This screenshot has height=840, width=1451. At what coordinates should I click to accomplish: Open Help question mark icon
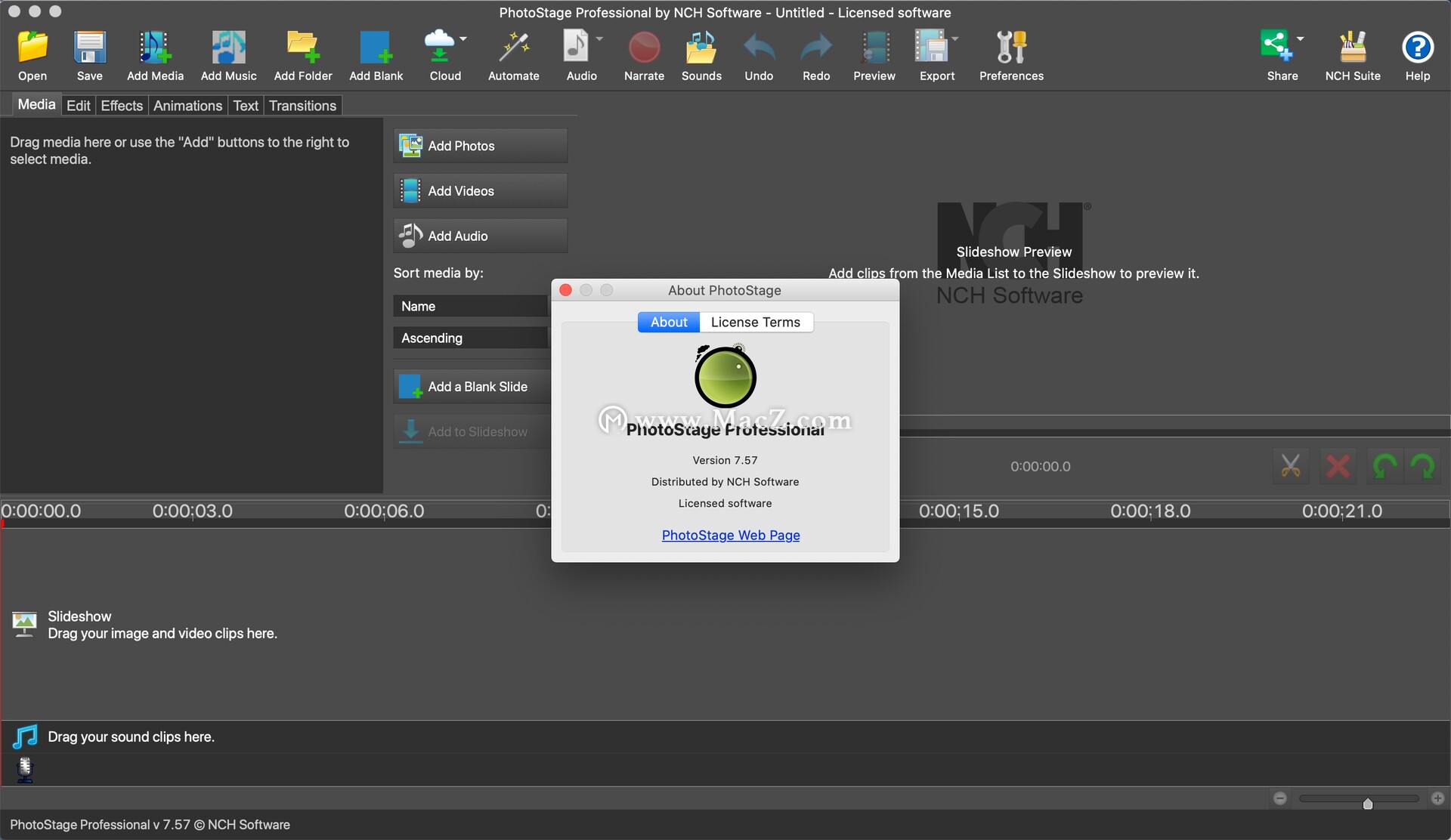1418,48
